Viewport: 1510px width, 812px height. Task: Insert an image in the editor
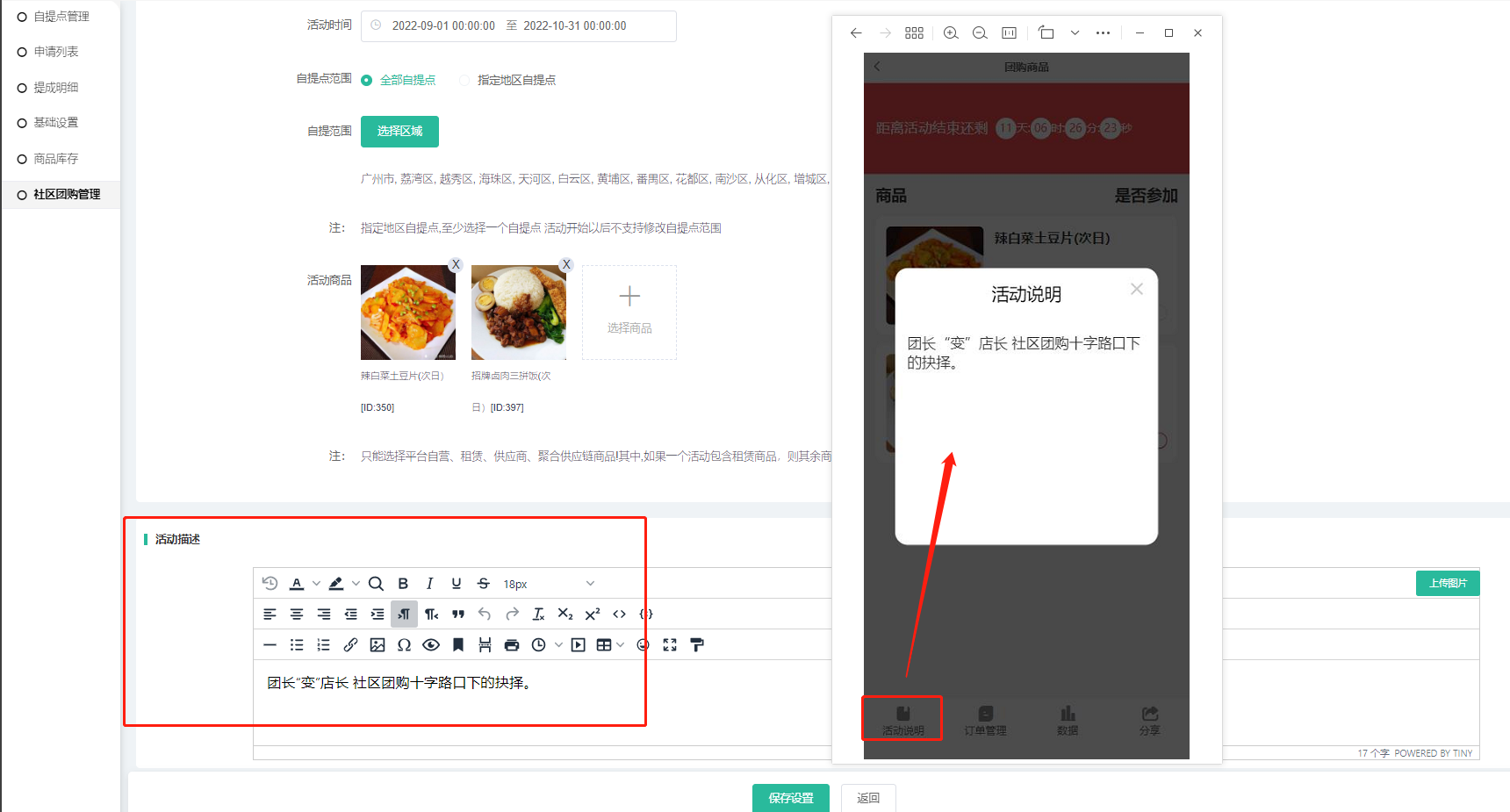[377, 645]
